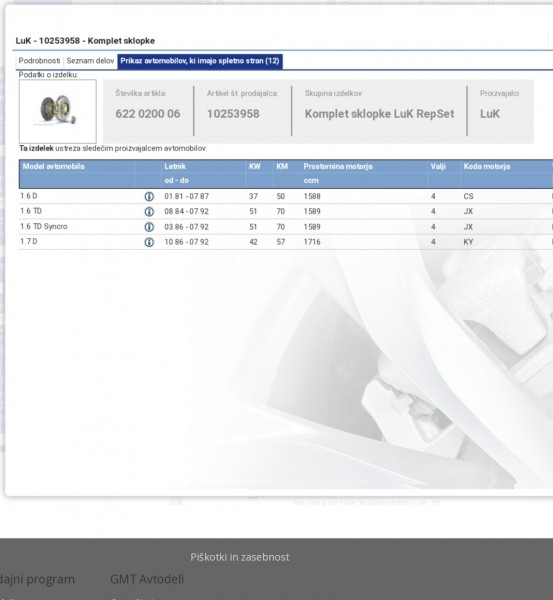
Task: Select the 1.6 D model row
Action: [x=286, y=196]
